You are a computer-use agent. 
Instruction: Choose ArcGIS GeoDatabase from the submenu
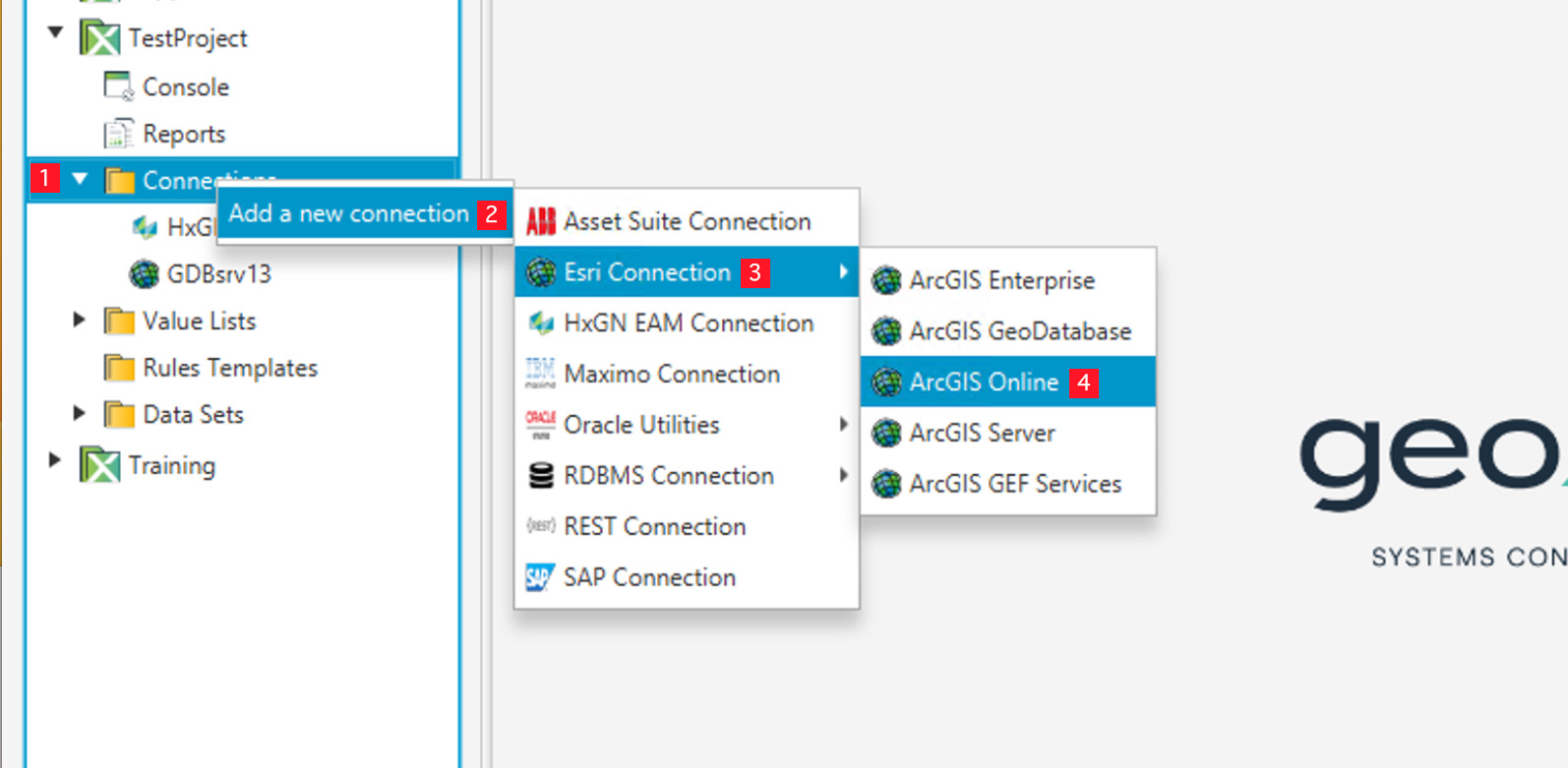[x=1008, y=331]
